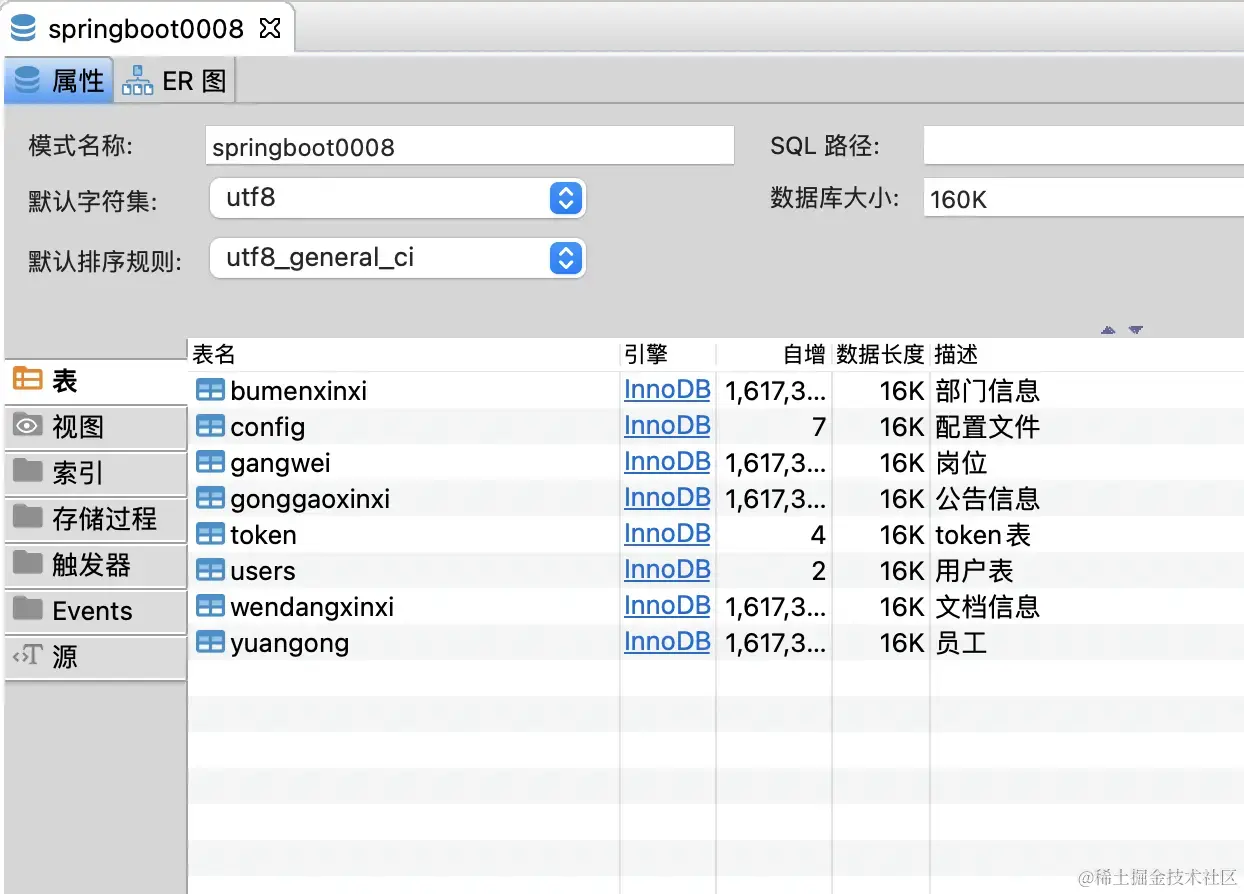Open the Events sidebar icon
Screen dimensions: 1244x894
(x=28, y=610)
